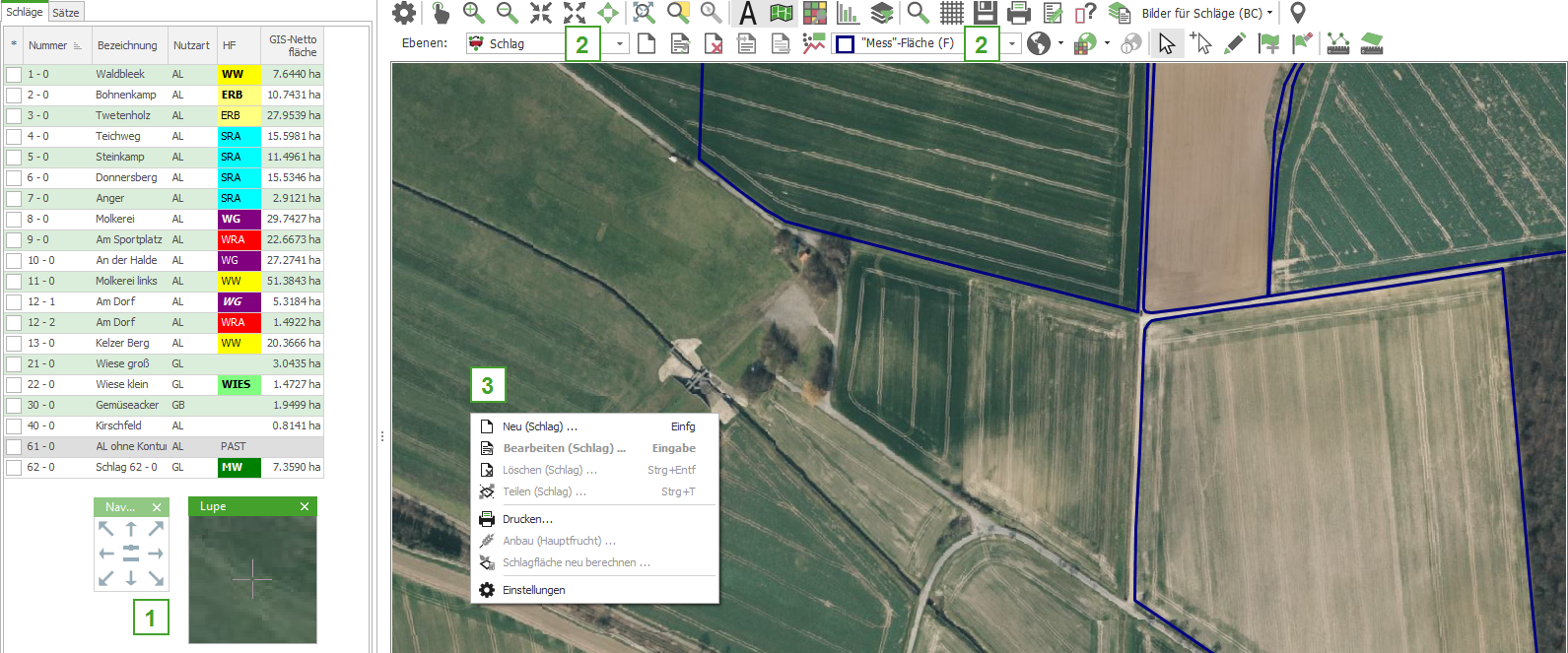Viewport: 1568px width, 653px height.
Task: Click the printer icon in toolbar
Action: 1019,13
